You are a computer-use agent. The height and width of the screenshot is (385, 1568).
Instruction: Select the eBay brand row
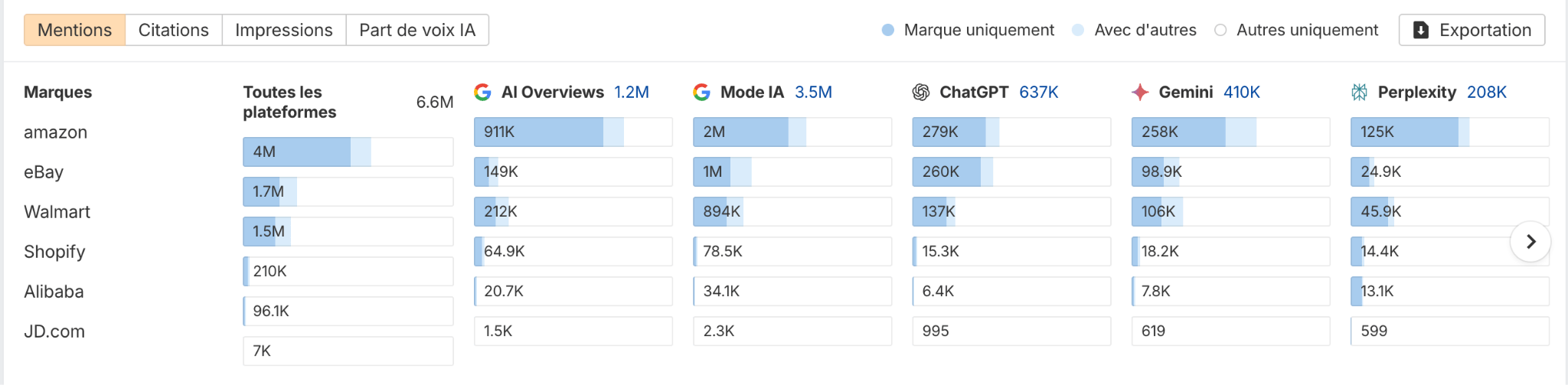point(44,172)
